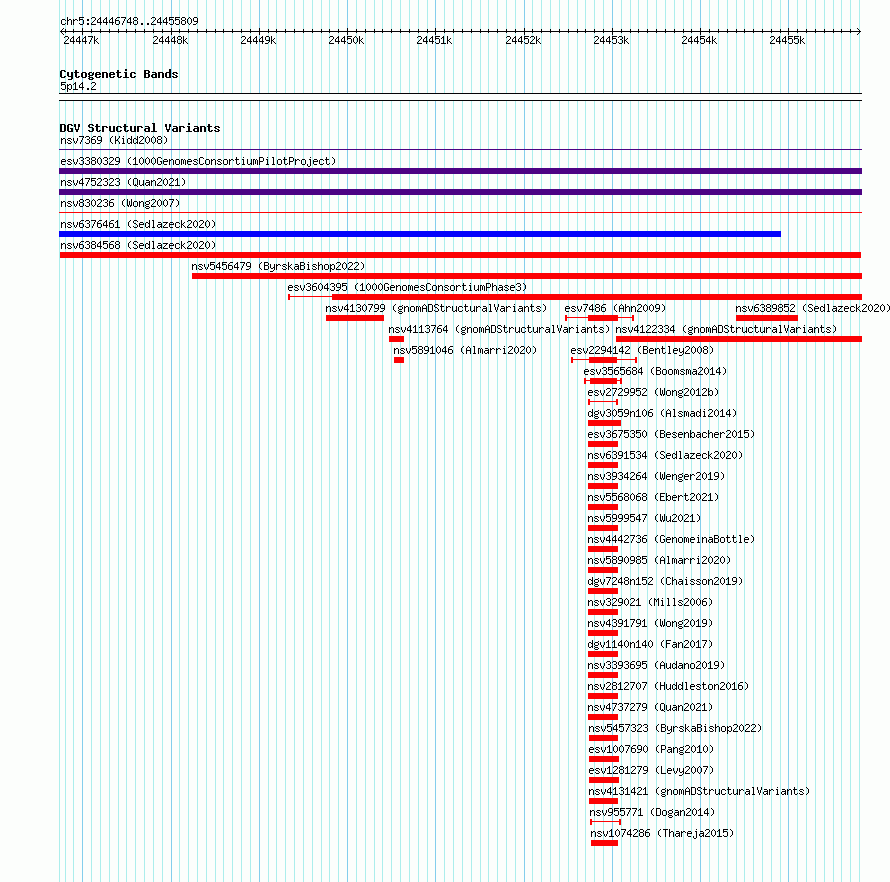The width and height of the screenshot is (890, 882).
Task: Click nsv4131421 (gnomADStructuralVariants) label
Action: click(699, 791)
